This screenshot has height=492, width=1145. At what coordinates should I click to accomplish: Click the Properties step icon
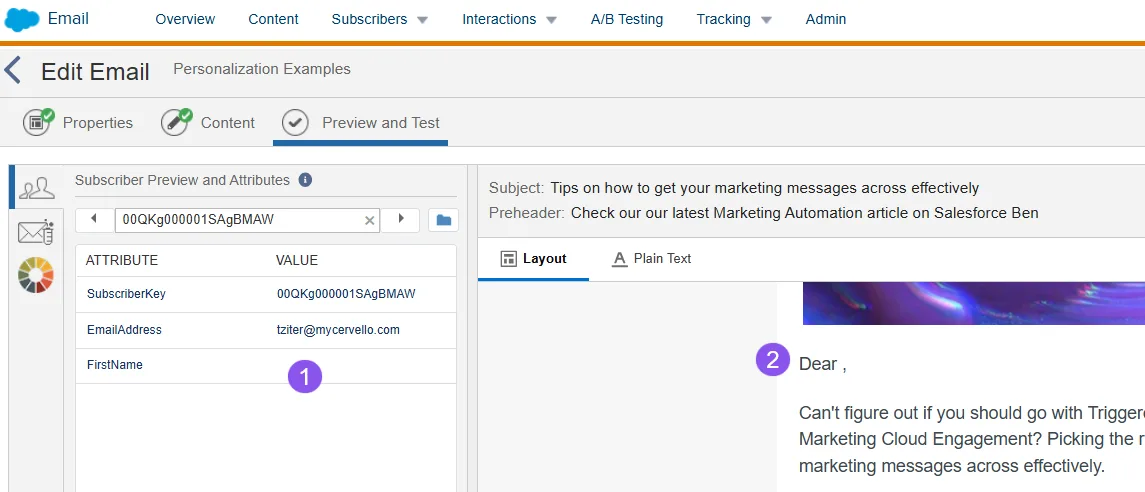38,122
